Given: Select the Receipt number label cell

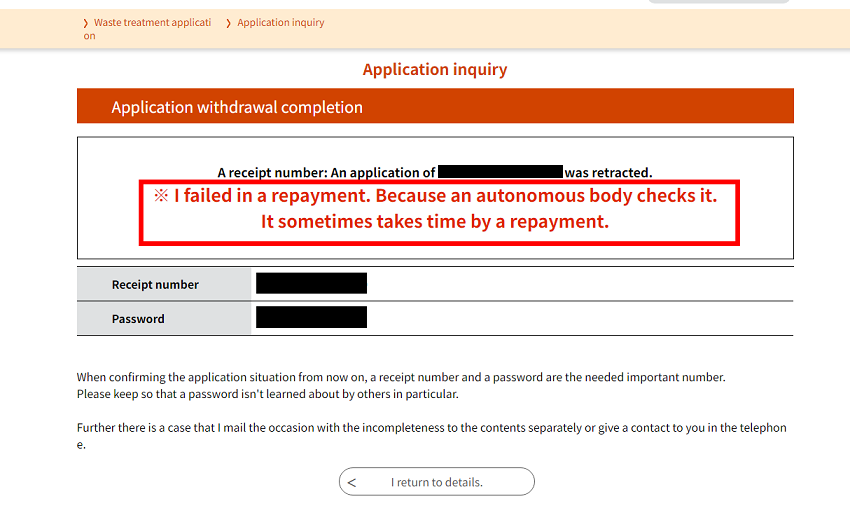Looking at the screenshot, I should click(x=164, y=284).
